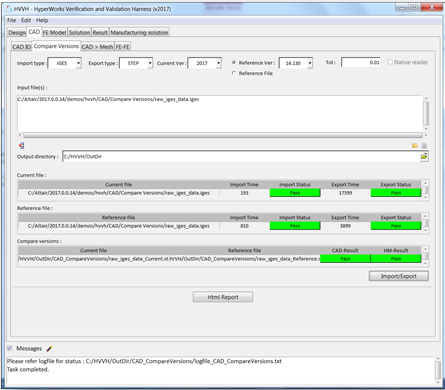Toggle the Messages checkbox
Viewport: 445px width, 390px height.
(x=10, y=348)
